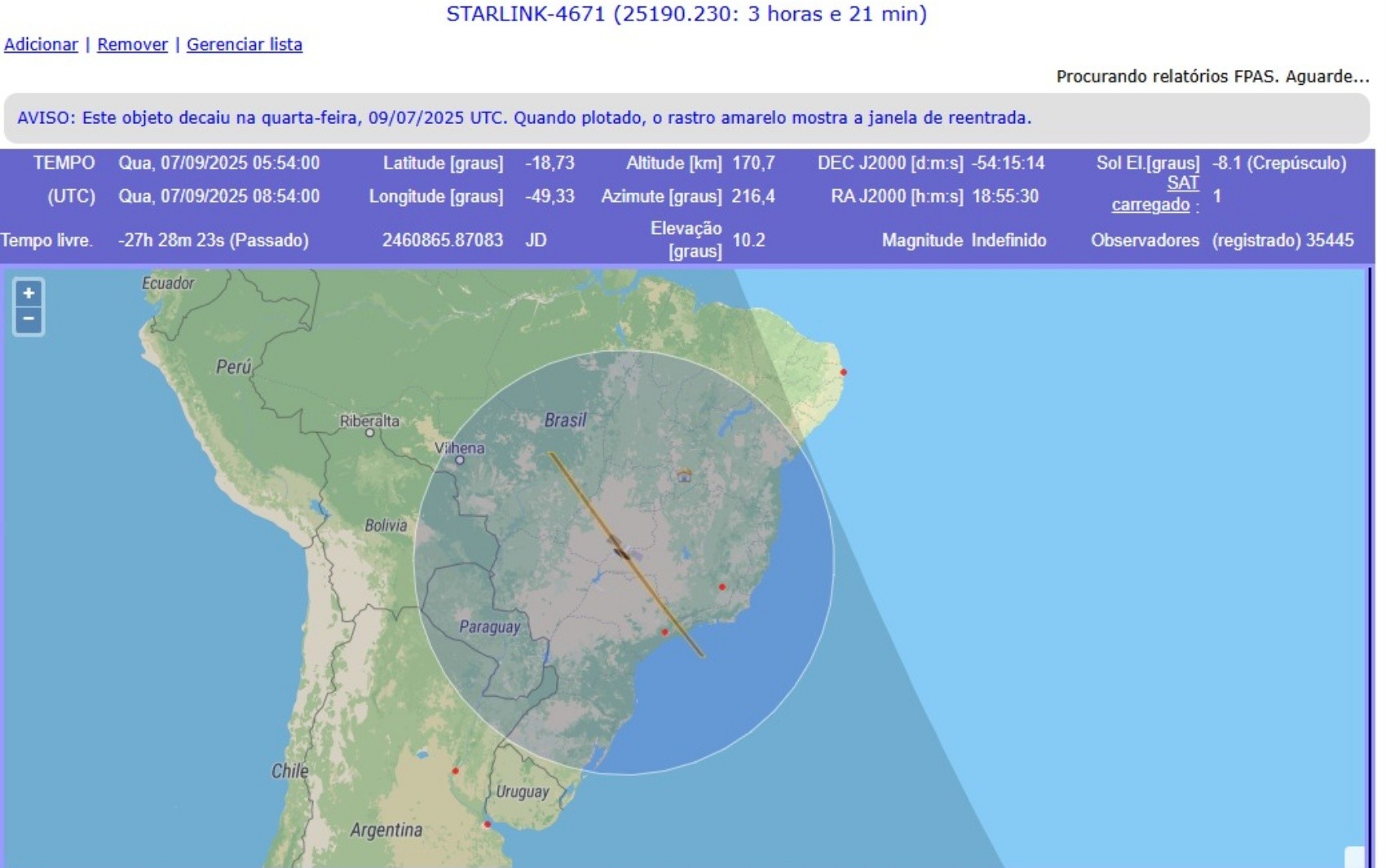Click the Magnitude Indefinido value
The image size is (1386, 868).
point(1009,240)
